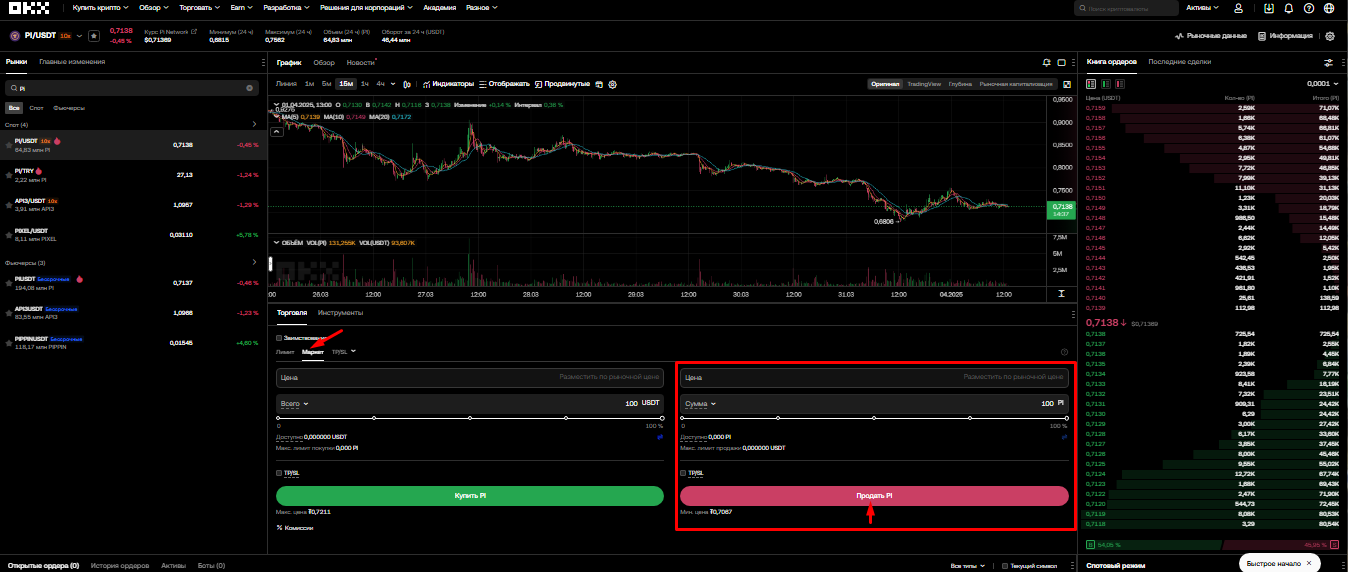Open the Всего dropdown in buy form
Viewport: 1348px width, 572px height.
(x=296, y=404)
